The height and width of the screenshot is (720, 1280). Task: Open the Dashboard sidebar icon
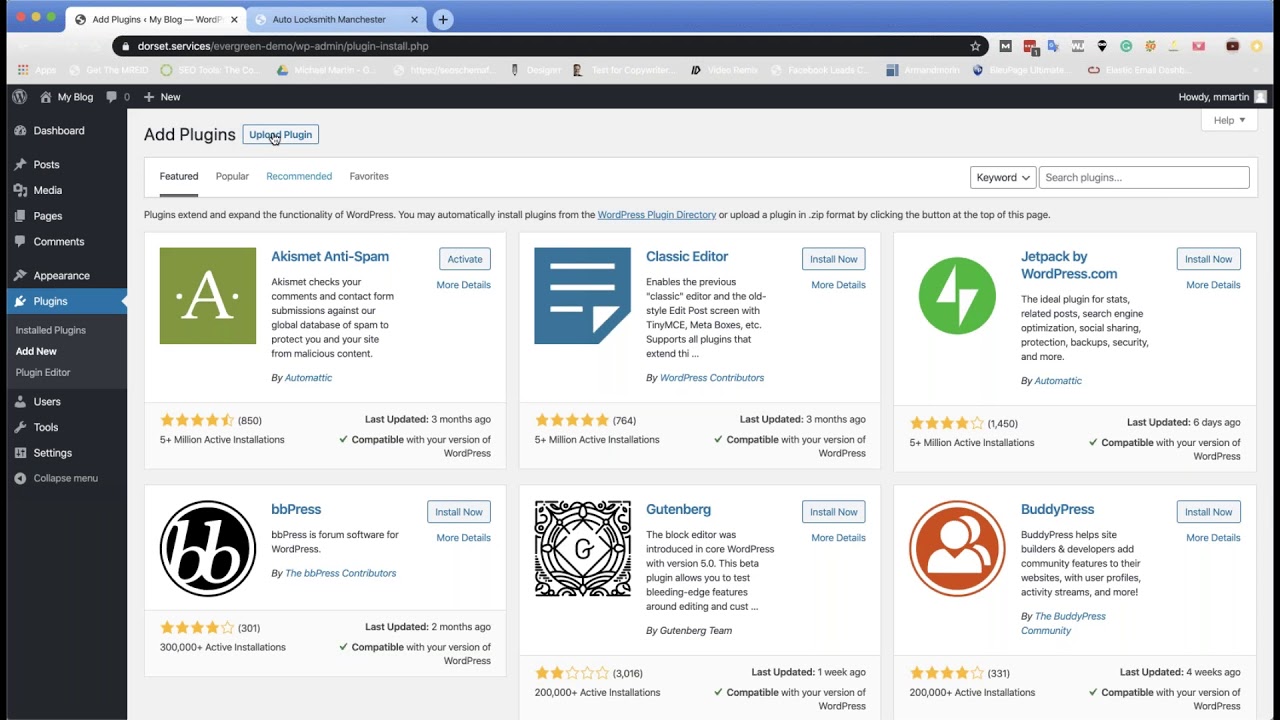(20, 131)
